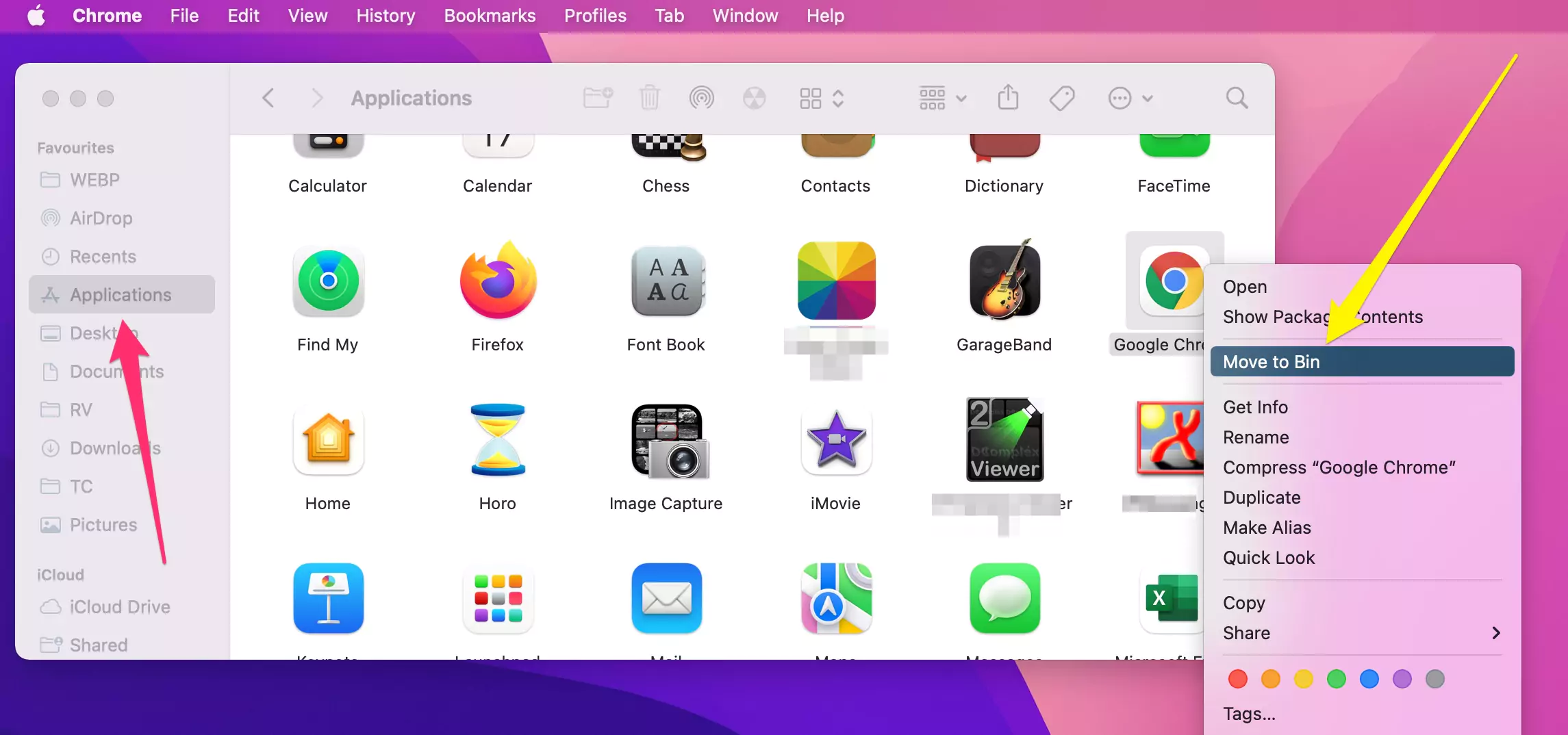1568x735 pixels.
Task: Expand the Share submenu arrow
Action: click(1496, 633)
